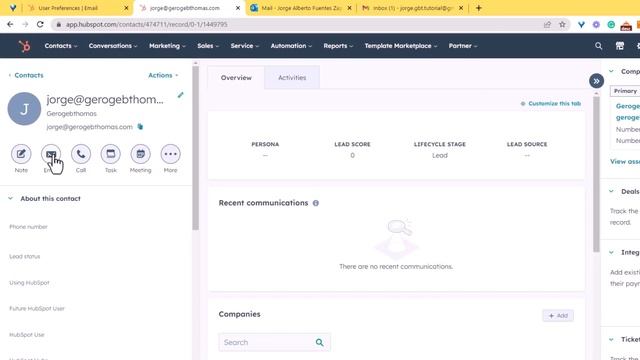640x360 pixels.
Task: Open the Service navigation menu
Action: 244,46
